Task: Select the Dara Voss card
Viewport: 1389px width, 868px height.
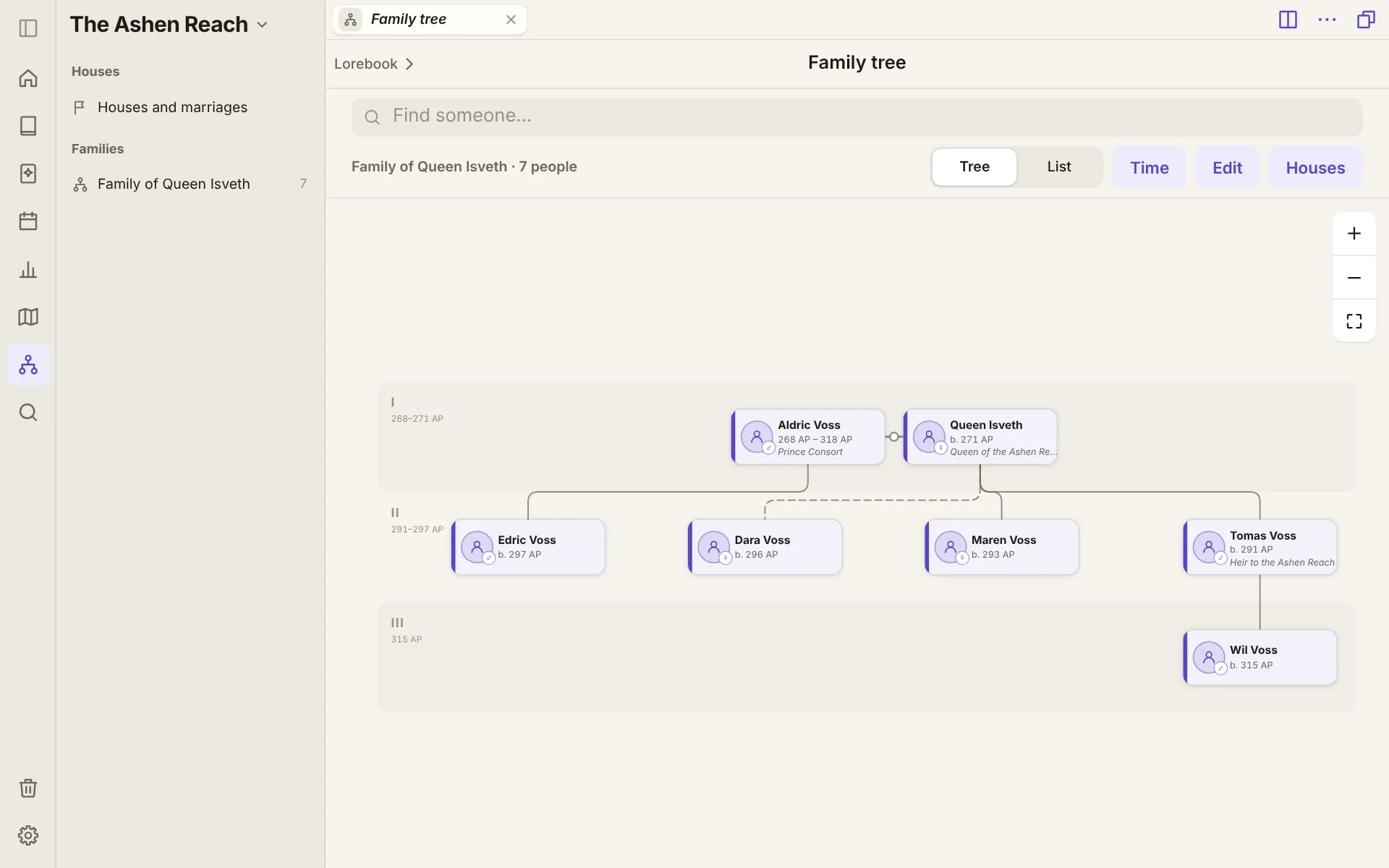Action: point(765,547)
